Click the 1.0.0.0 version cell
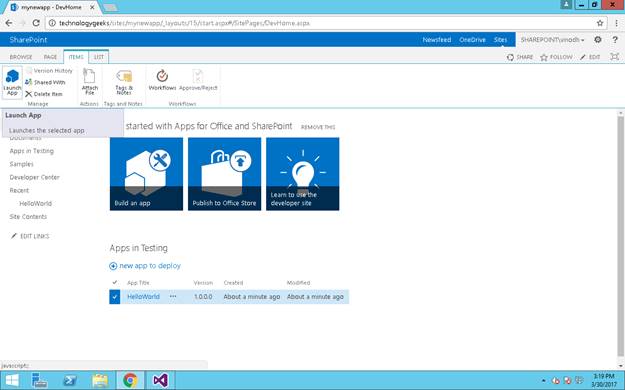The image size is (625, 390). (x=203, y=297)
